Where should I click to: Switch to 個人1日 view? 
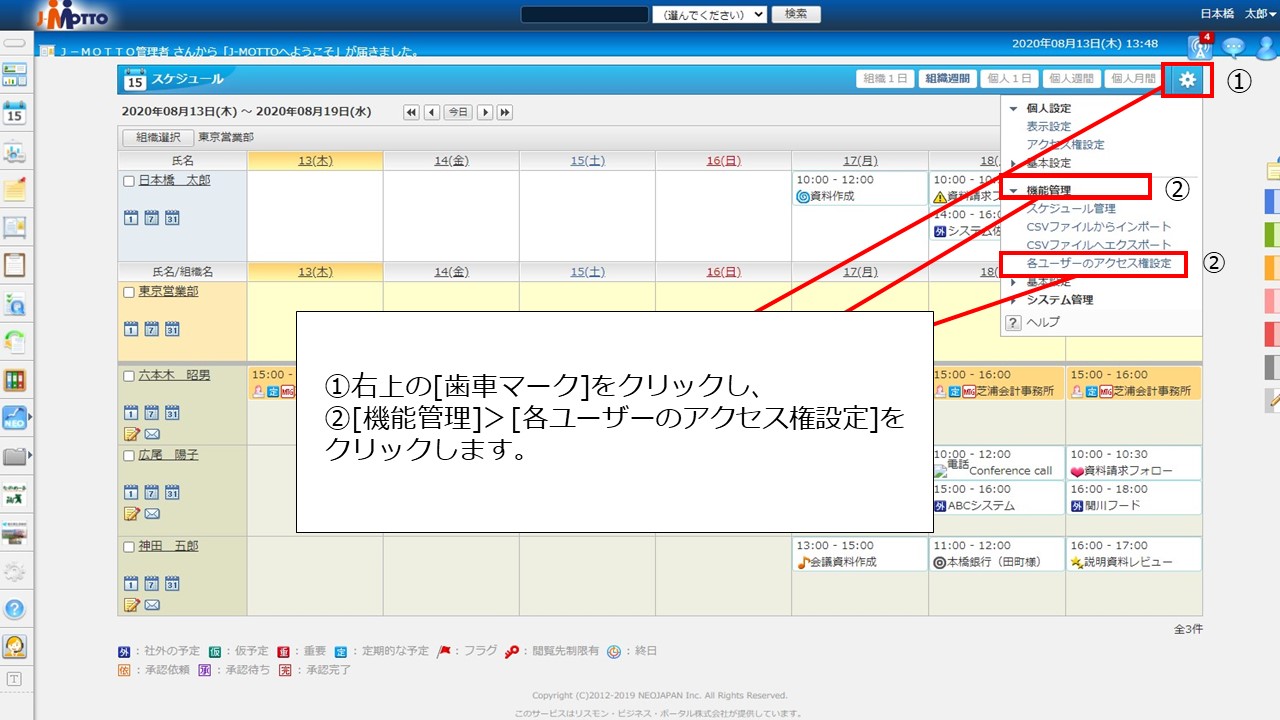click(1009, 79)
